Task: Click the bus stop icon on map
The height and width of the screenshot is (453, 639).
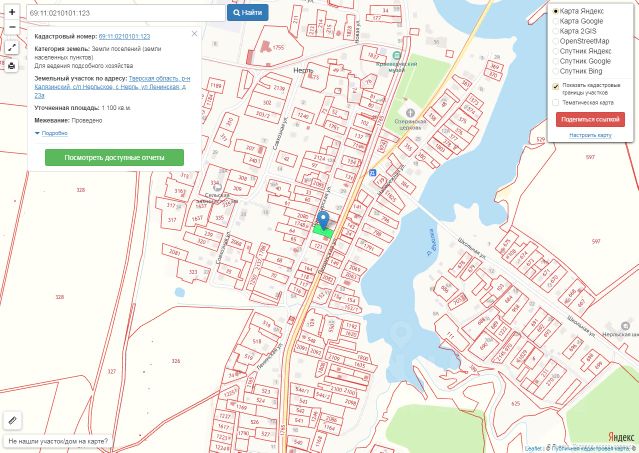Action: click(x=372, y=173)
